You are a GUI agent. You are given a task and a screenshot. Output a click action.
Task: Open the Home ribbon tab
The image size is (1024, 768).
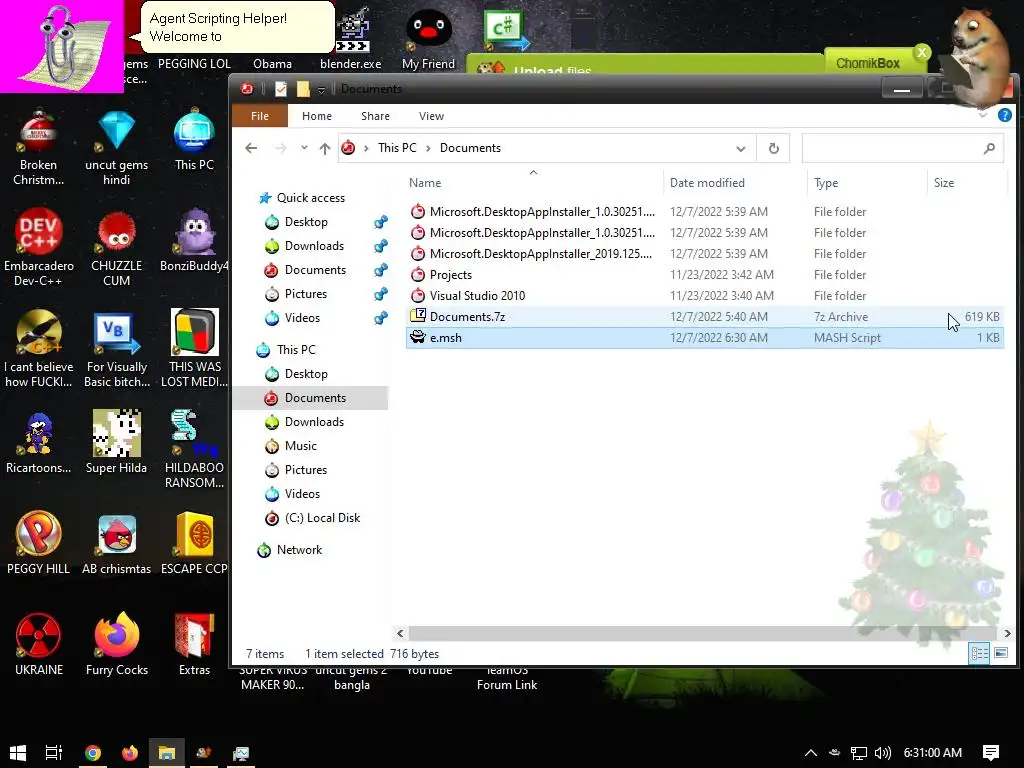point(317,116)
